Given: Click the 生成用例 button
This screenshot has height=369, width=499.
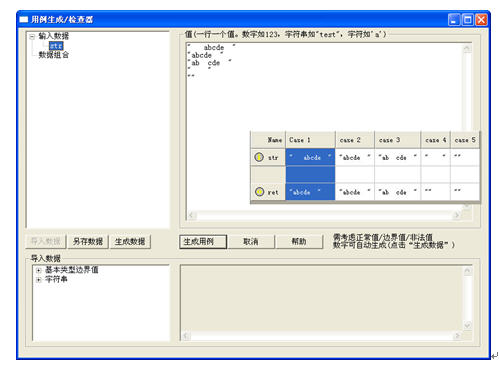Looking at the screenshot, I should 203,242.
